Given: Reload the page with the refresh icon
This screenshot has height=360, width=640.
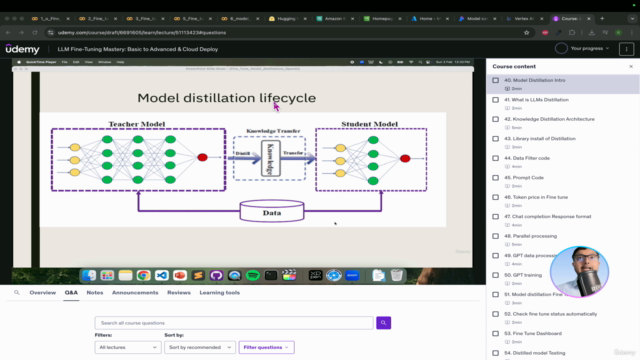Looking at the screenshot, I should pyautogui.click(x=35, y=33).
